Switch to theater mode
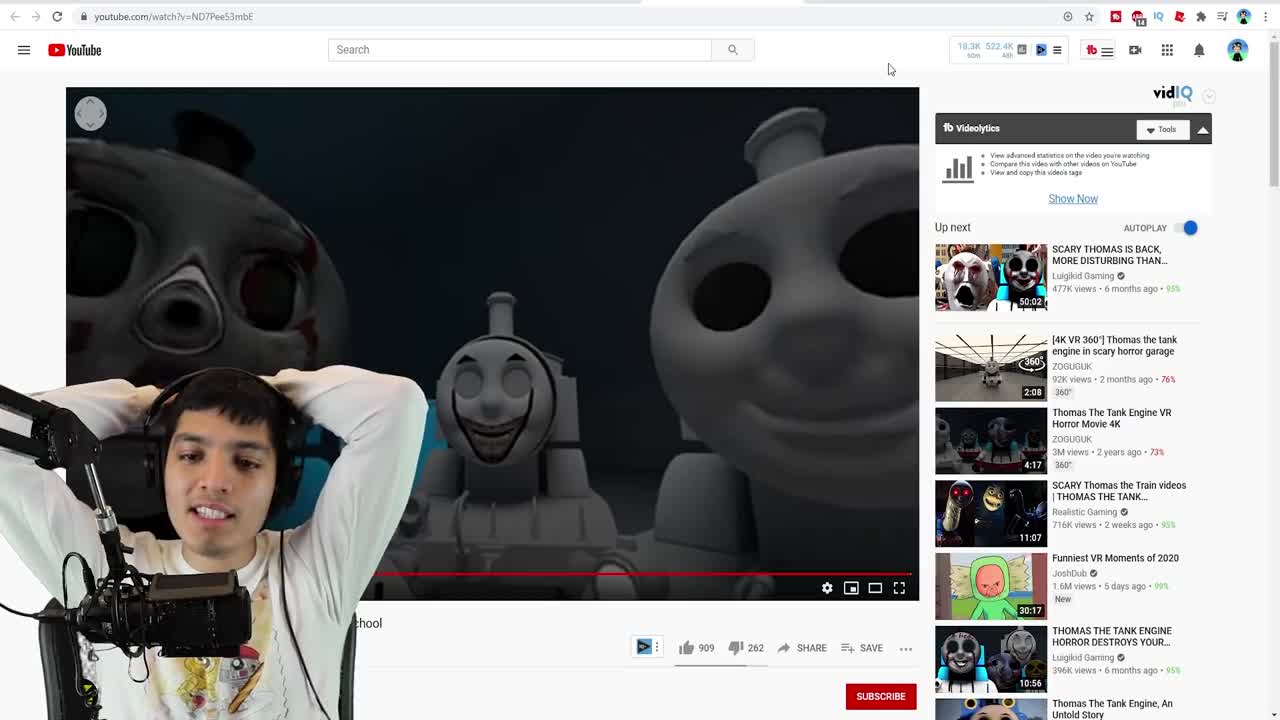This screenshot has height=720, width=1280. [875, 588]
